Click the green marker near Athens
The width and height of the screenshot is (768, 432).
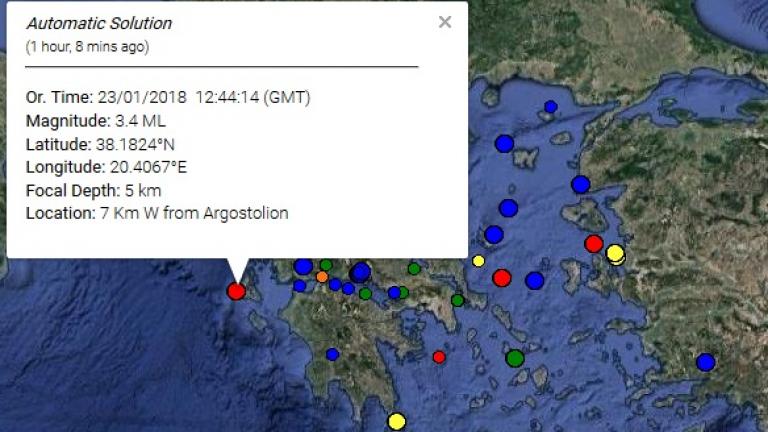click(457, 300)
